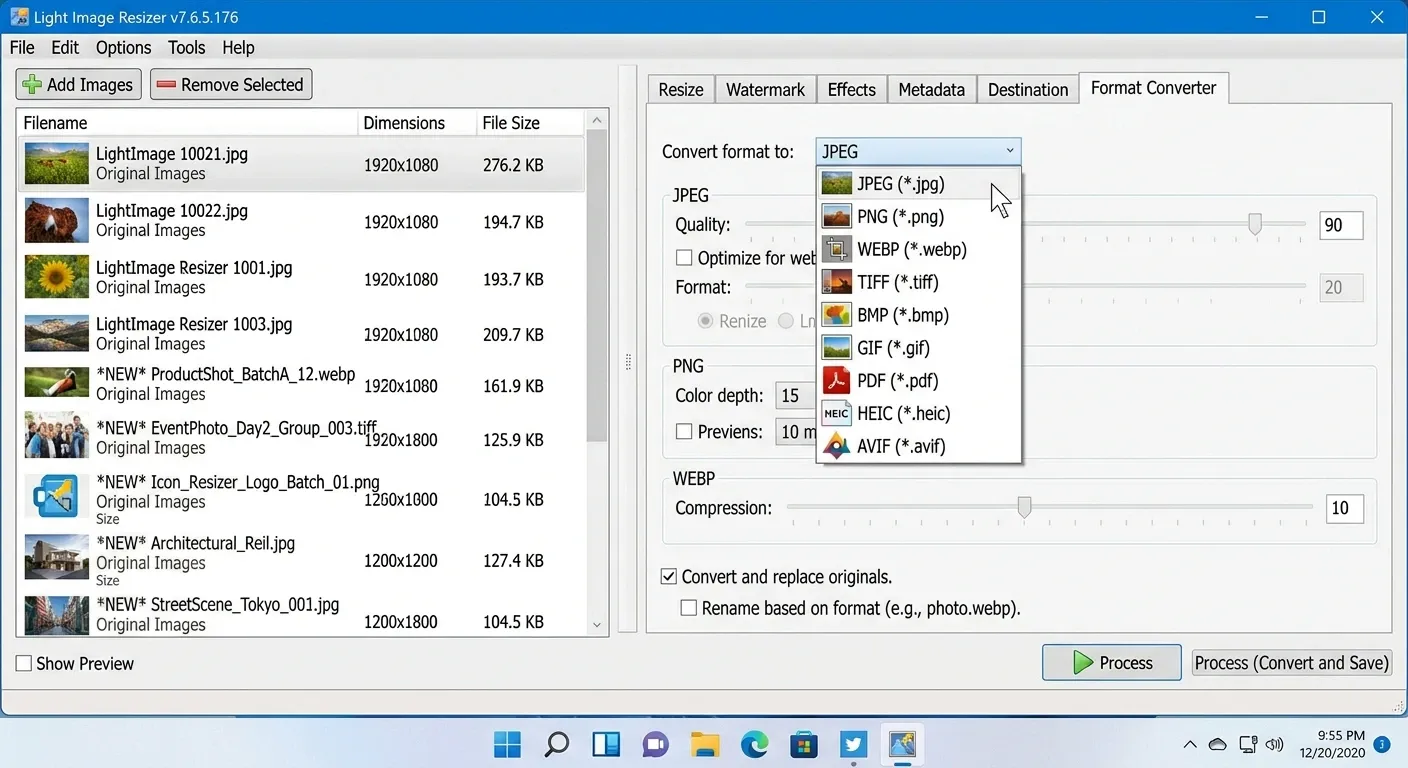
Task: Open the PNG Color depth dropdown
Action: point(796,396)
